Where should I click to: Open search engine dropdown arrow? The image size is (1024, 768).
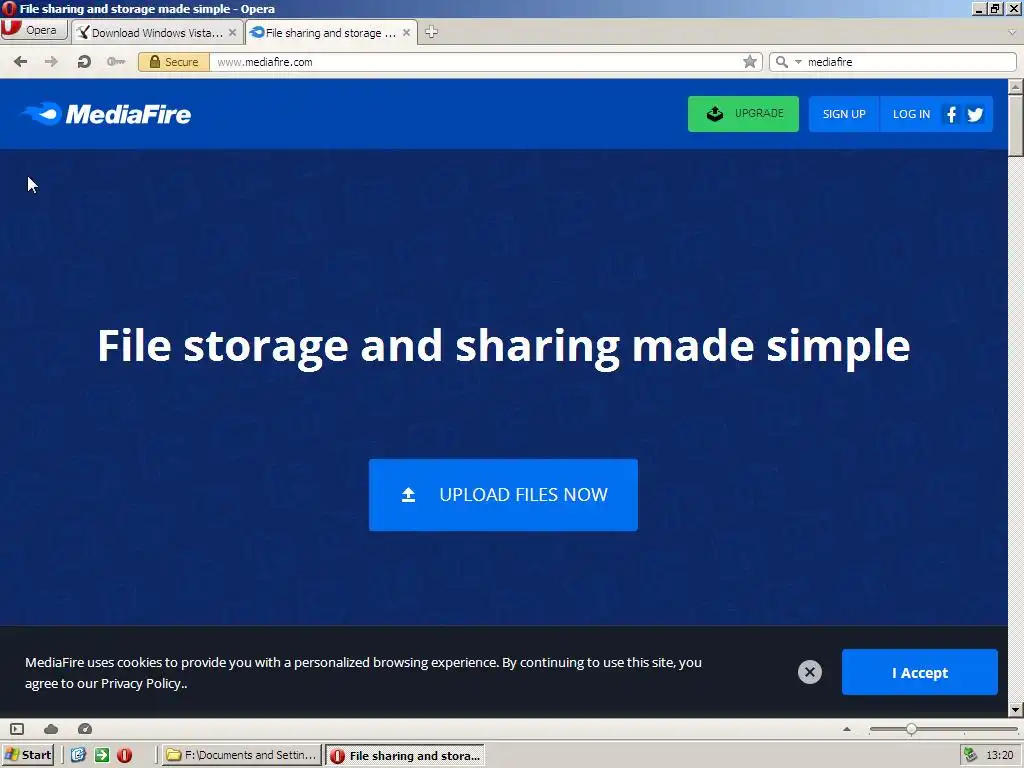(x=798, y=62)
